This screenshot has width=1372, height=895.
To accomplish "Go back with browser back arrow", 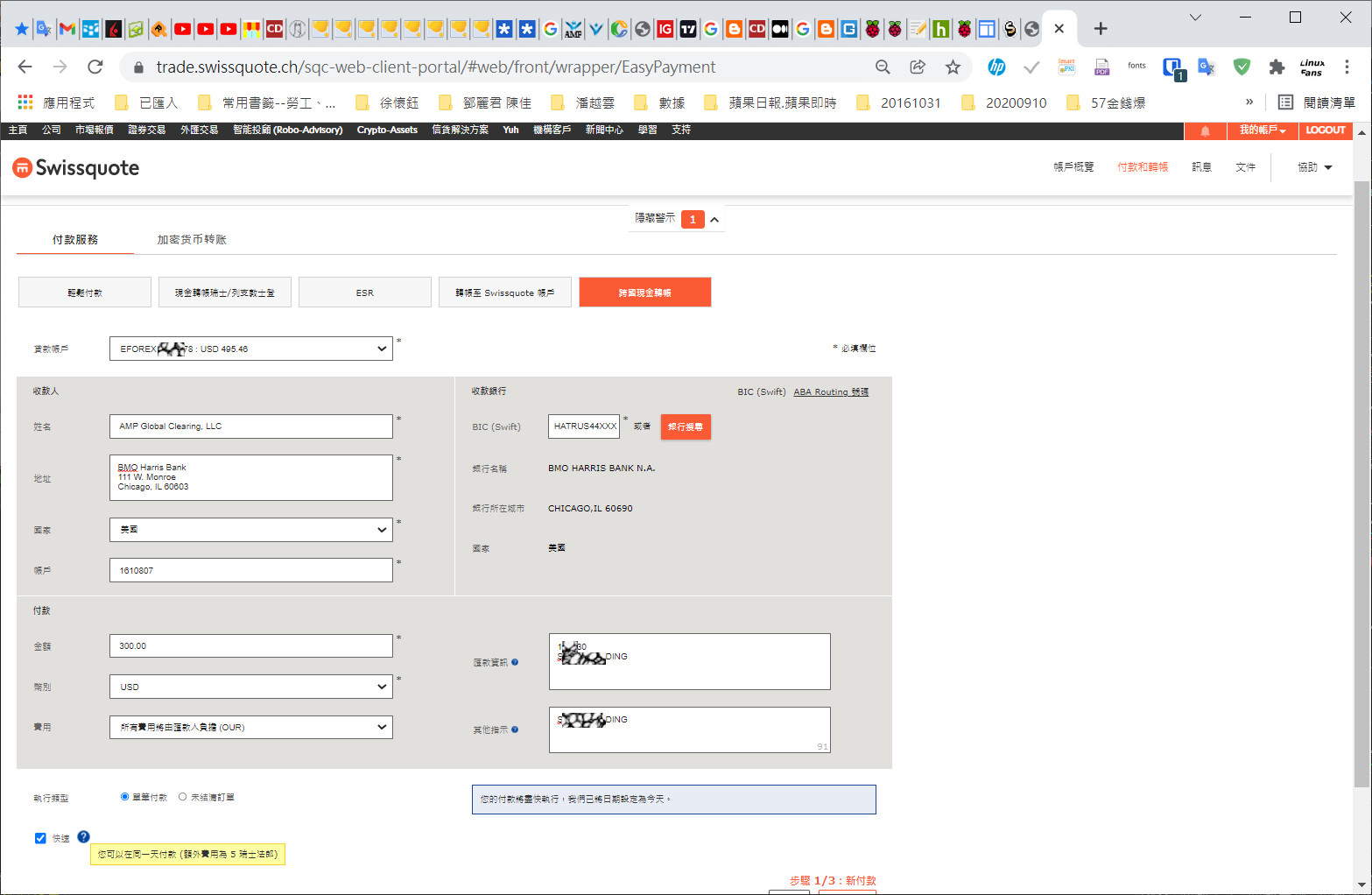I will [25, 67].
